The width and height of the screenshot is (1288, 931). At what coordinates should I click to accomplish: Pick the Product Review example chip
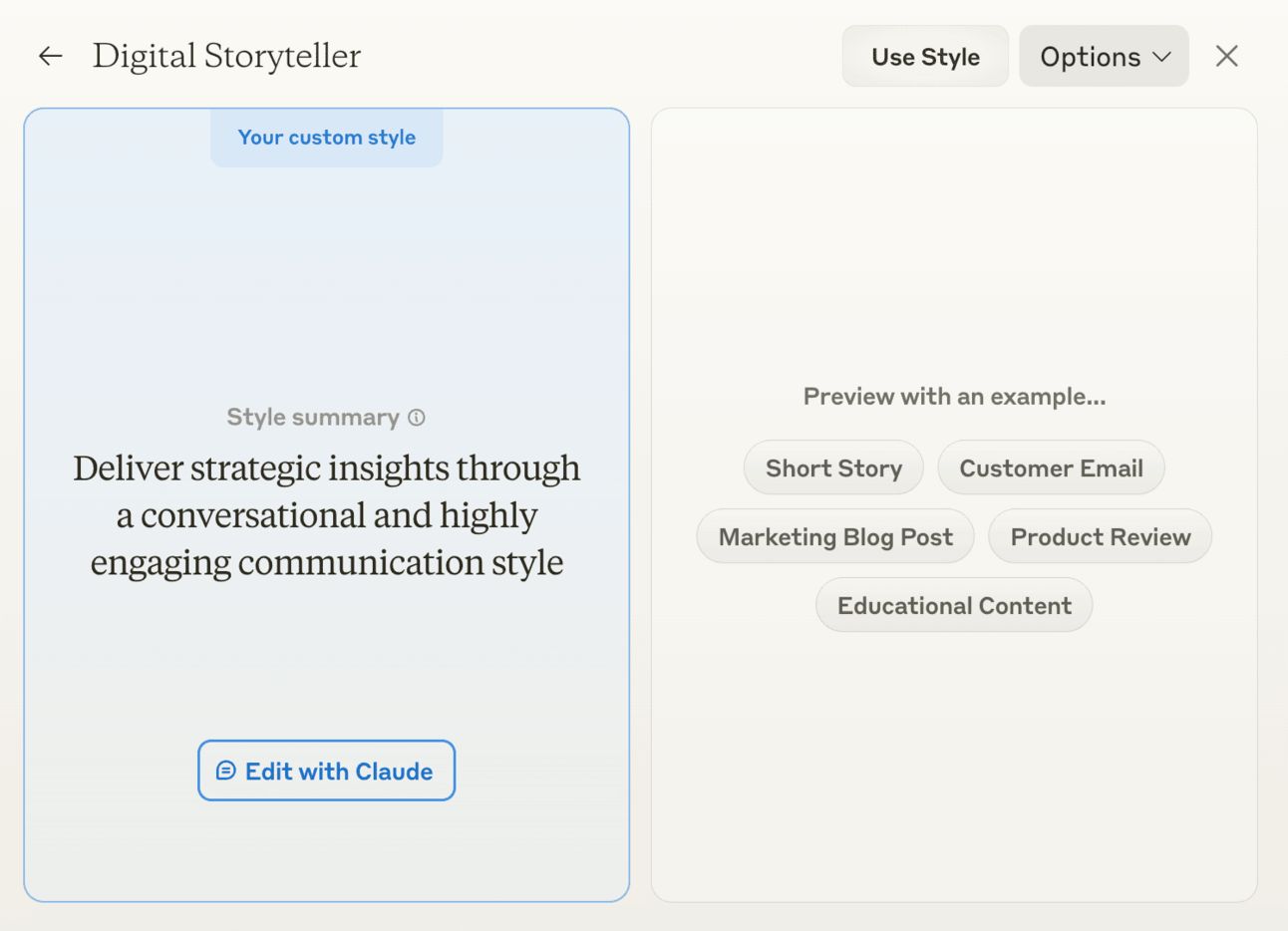[1100, 537]
